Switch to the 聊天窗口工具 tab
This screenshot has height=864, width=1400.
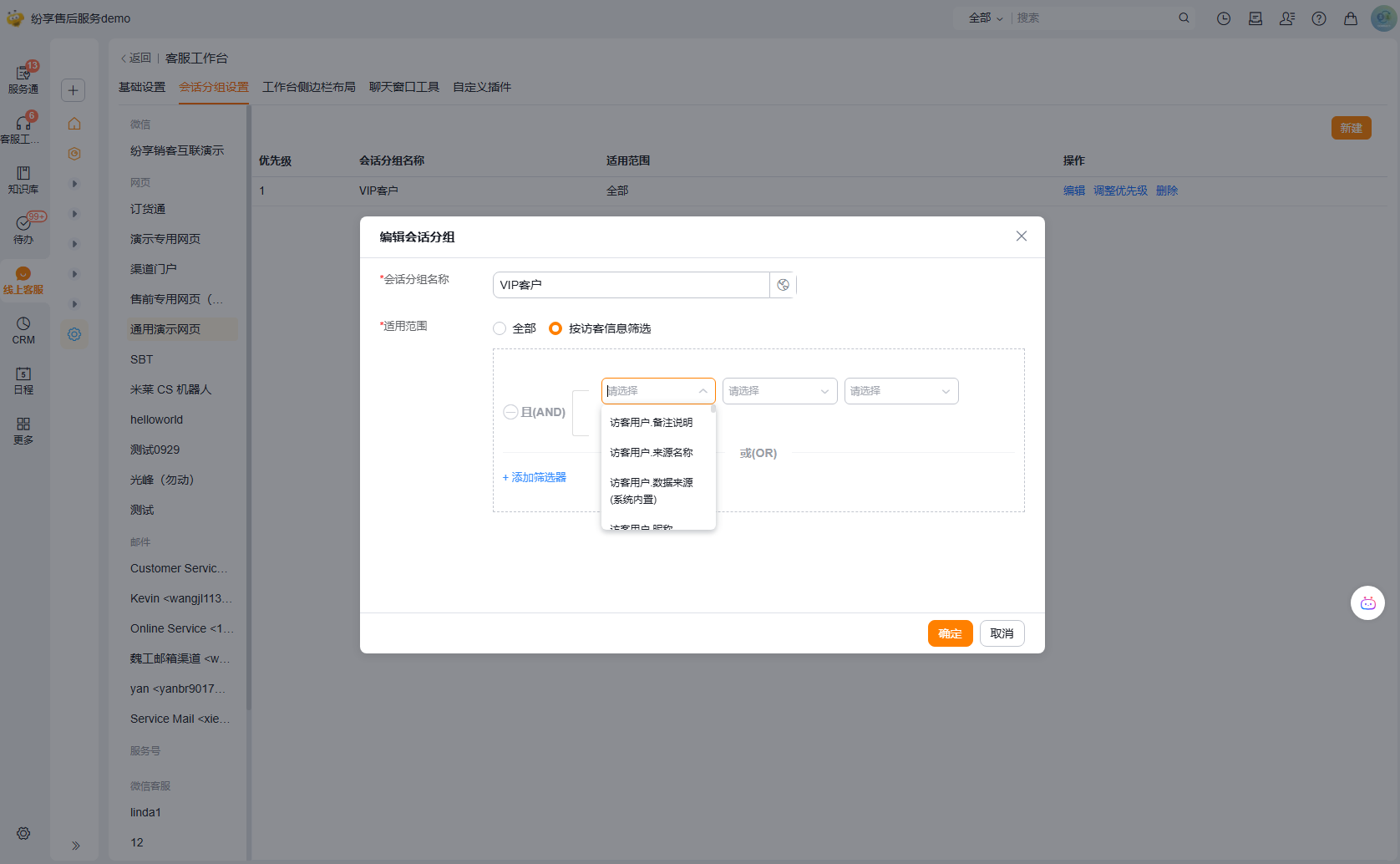[404, 87]
